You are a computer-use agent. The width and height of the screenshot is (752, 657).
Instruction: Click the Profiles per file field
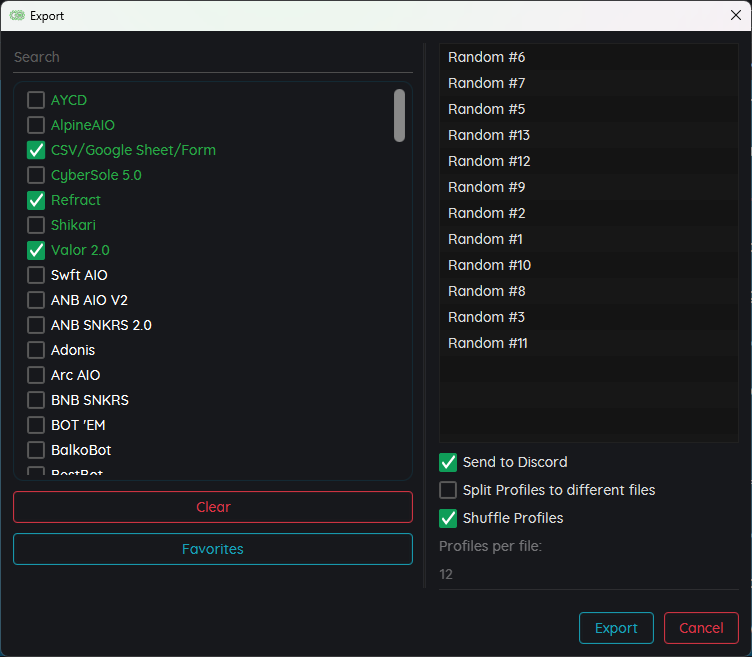(x=588, y=574)
